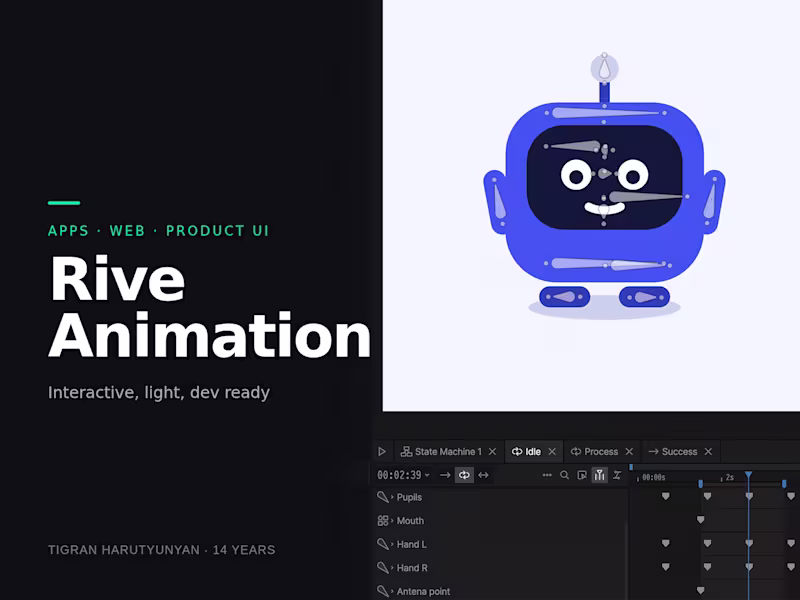This screenshot has height=600, width=800.
Task: Expand the Mouth timeline row
Action: point(392,520)
